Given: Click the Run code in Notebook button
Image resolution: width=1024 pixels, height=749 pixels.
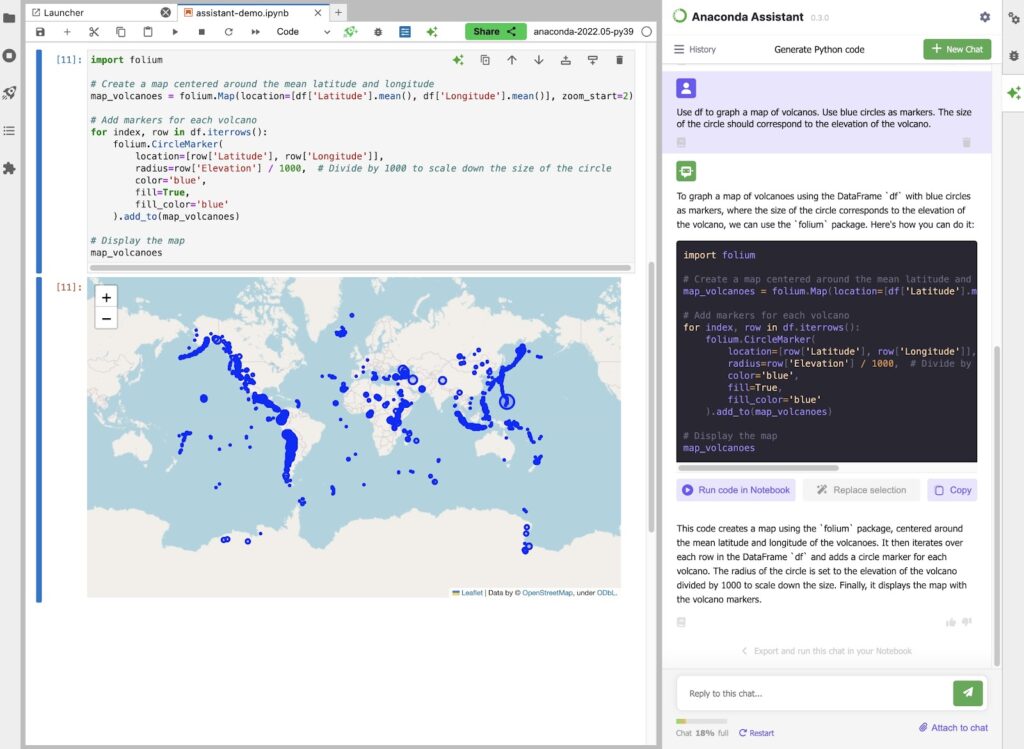Looking at the screenshot, I should (735, 489).
